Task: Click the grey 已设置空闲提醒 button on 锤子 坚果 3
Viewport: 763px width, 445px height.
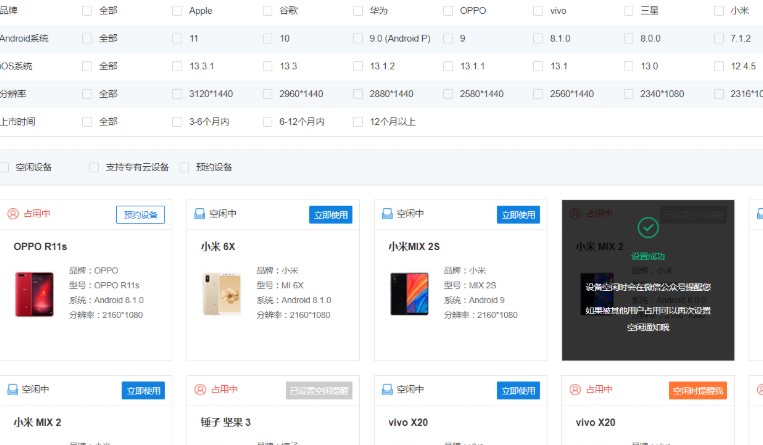Action: click(x=319, y=390)
